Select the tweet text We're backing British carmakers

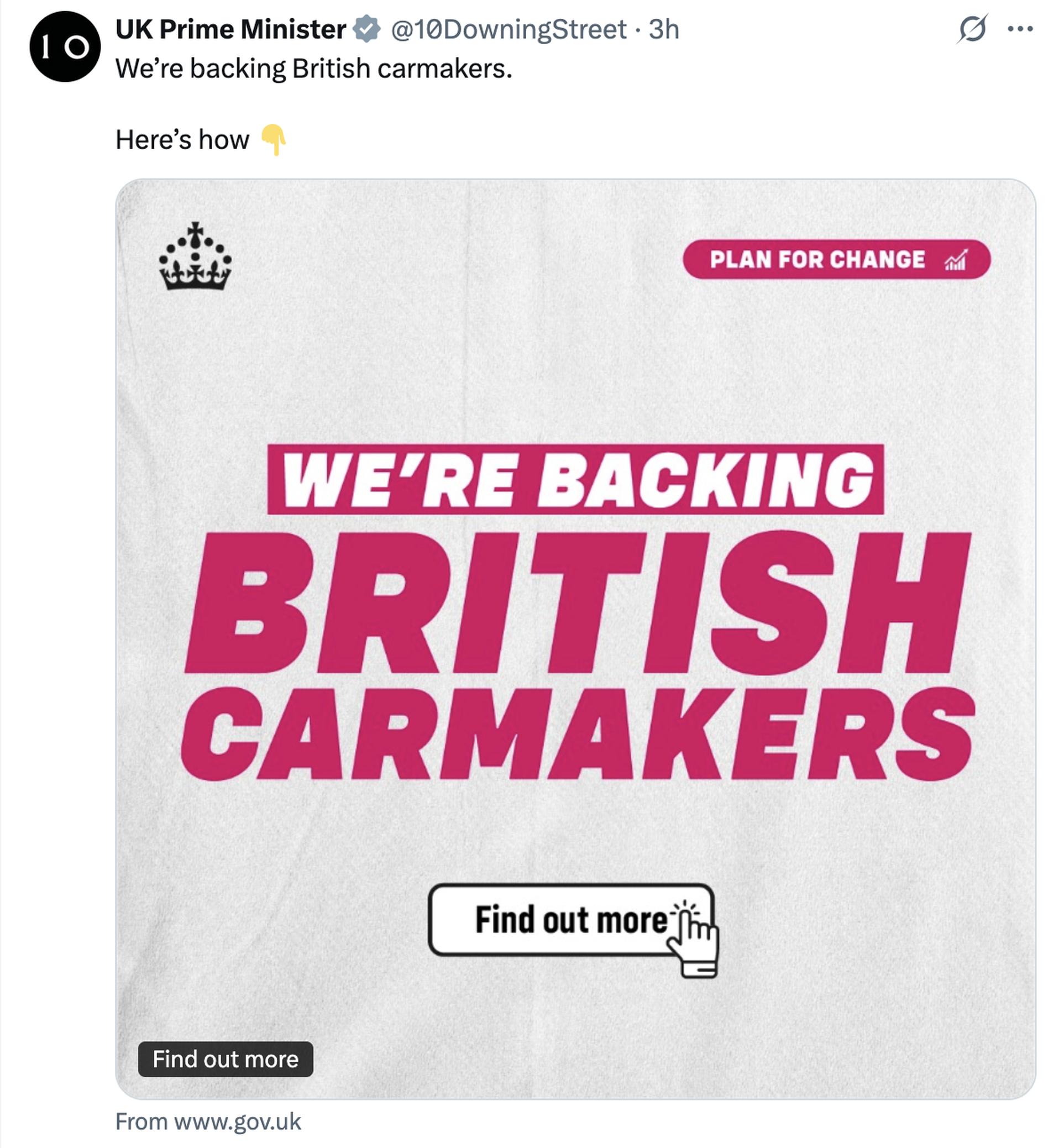[314, 69]
